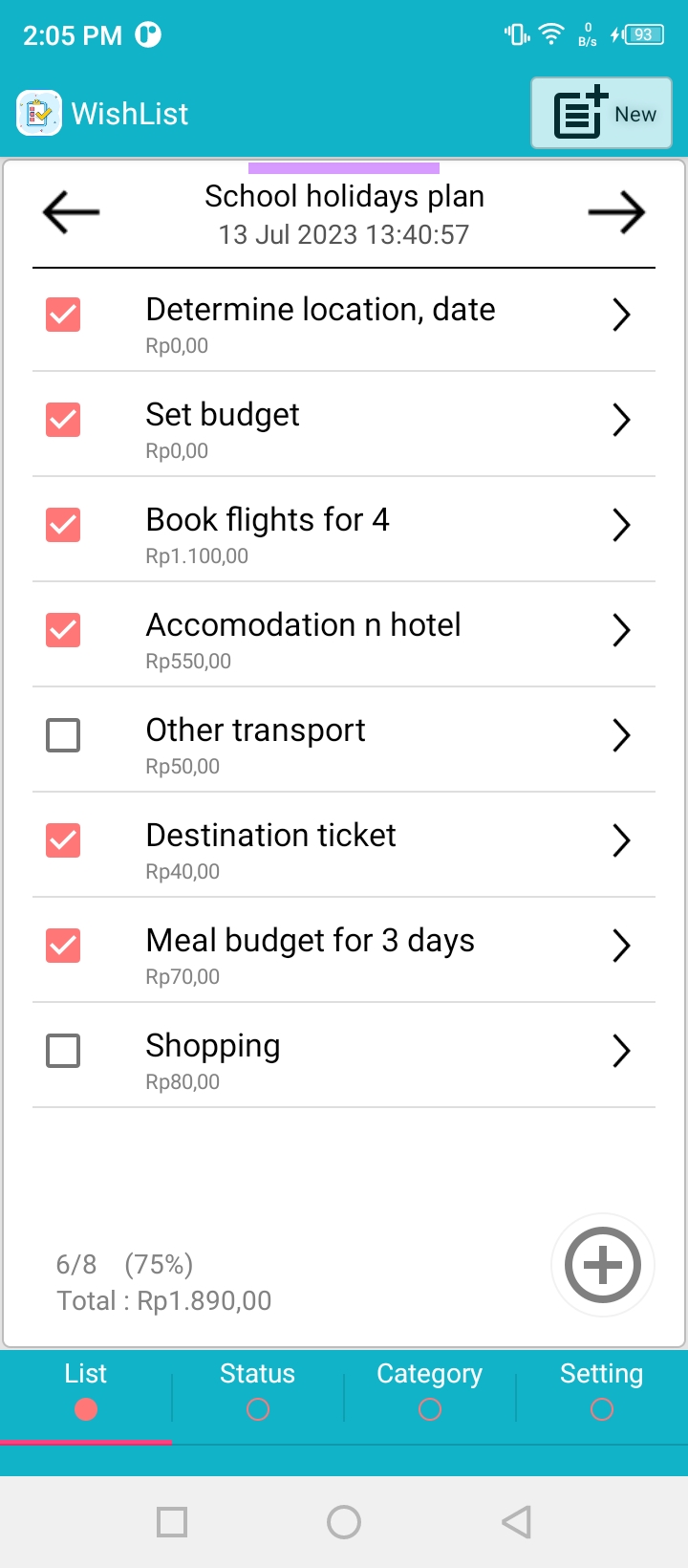Viewport: 688px width, 1568px height.
Task: Tap the WishList app logo icon
Action: [39, 114]
